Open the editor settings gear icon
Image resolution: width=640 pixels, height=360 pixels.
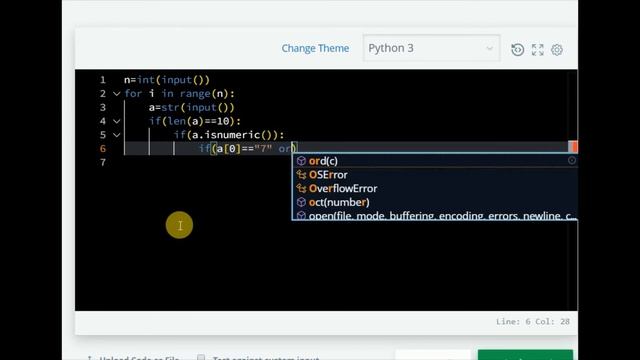(x=557, y=50)
